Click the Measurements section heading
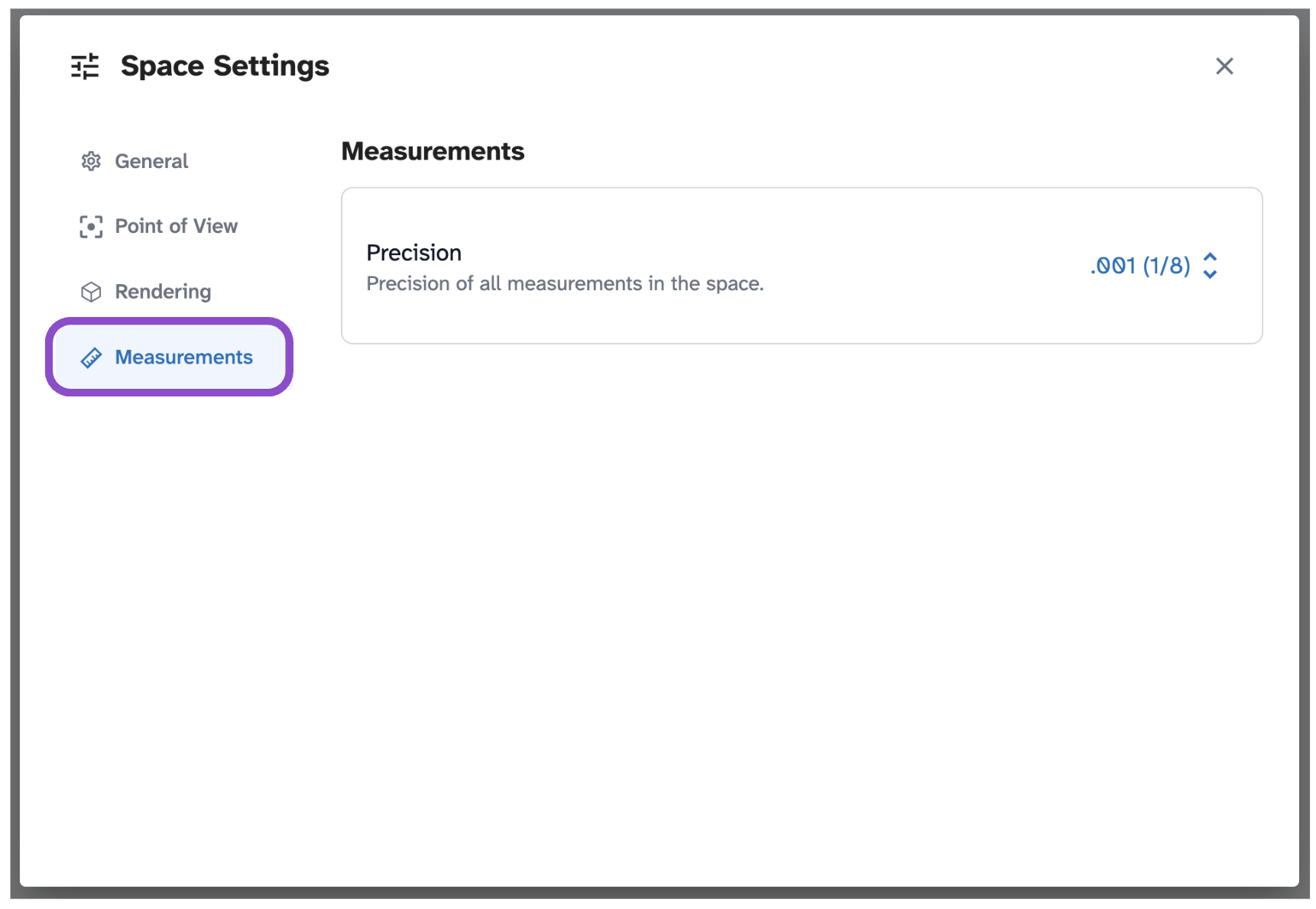Image resolution: width=1316 pixels, height=909 pixels. (x=433, y=151)
